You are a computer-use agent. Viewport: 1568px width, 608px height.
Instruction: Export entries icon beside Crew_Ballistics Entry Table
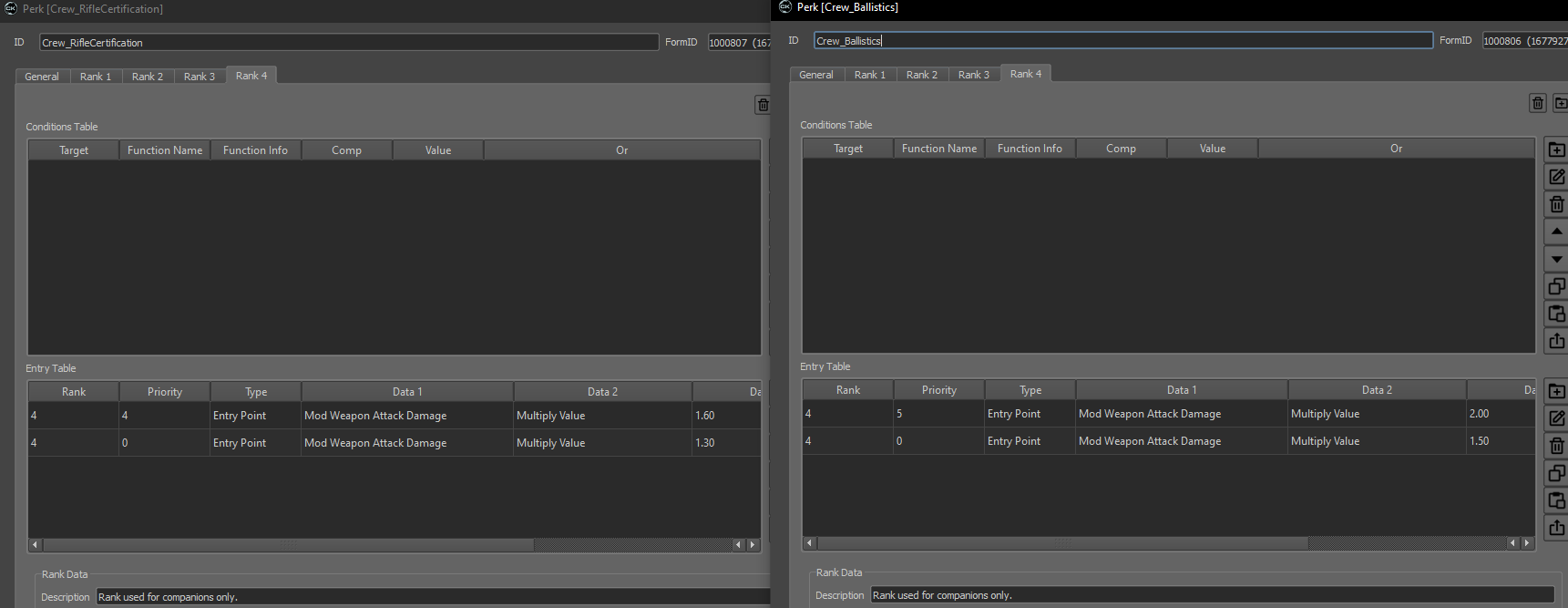click(1557, 528)
